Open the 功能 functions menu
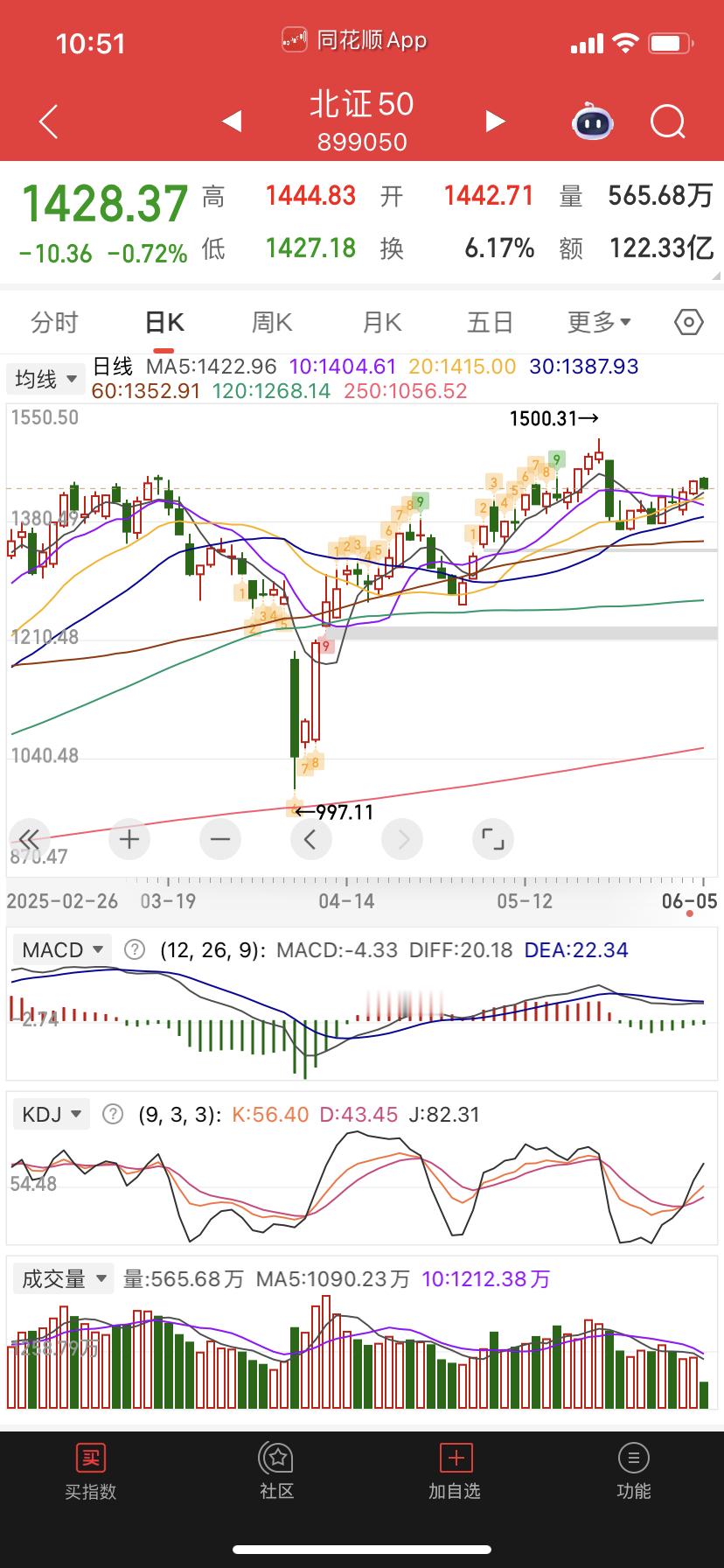 634,1473
